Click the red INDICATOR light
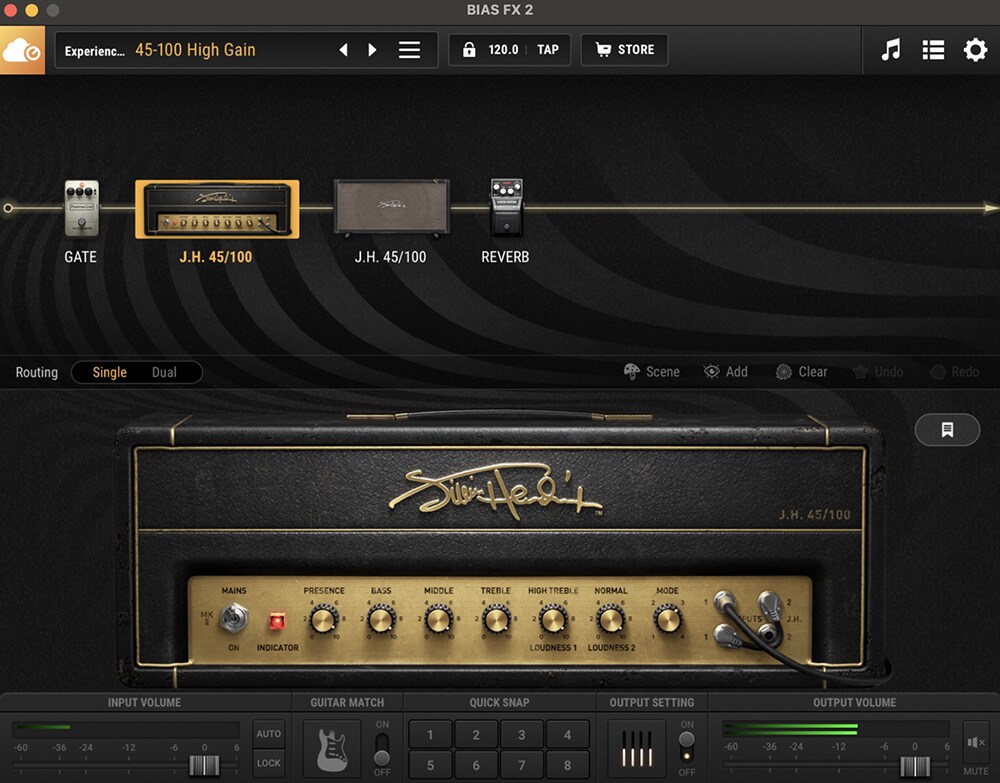The width and height of the screenshot is (1000, 783). 277,620
